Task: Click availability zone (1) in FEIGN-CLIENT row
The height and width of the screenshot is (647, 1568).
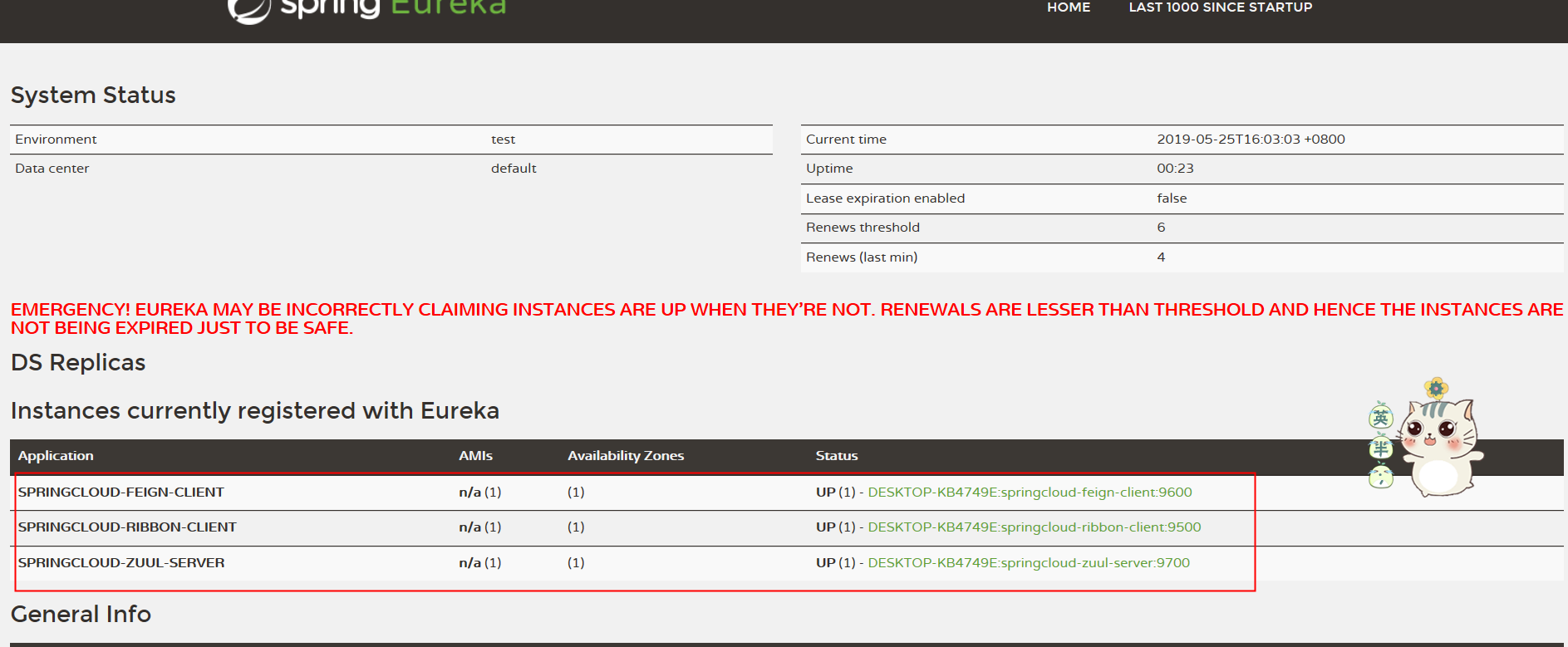Action: [x=576, y=492]
